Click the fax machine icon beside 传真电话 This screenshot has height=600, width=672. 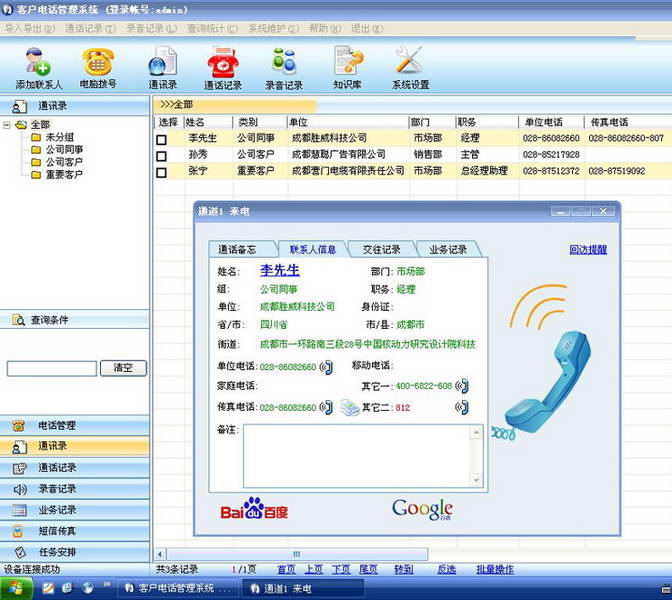[x=350, y=407]
